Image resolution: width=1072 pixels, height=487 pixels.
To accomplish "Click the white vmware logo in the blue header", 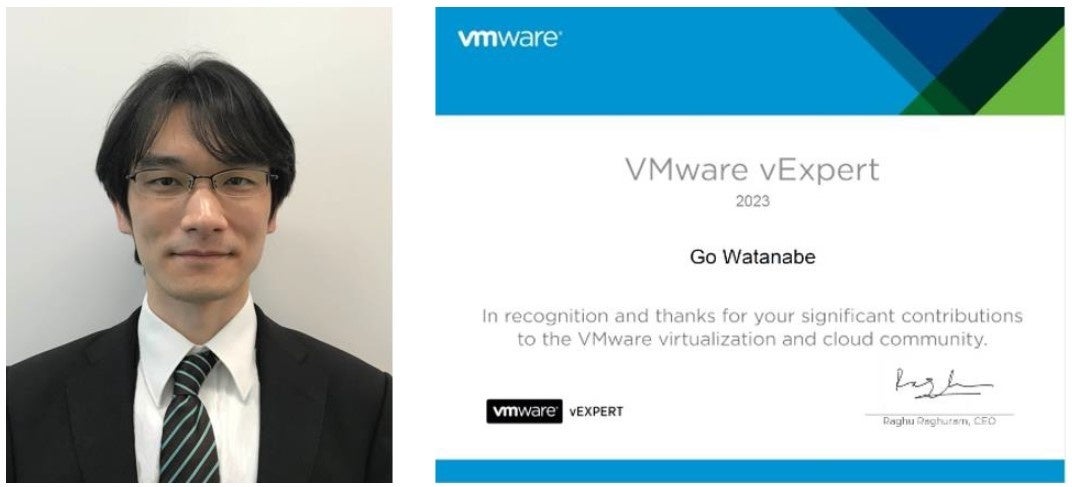I will 509,38.
